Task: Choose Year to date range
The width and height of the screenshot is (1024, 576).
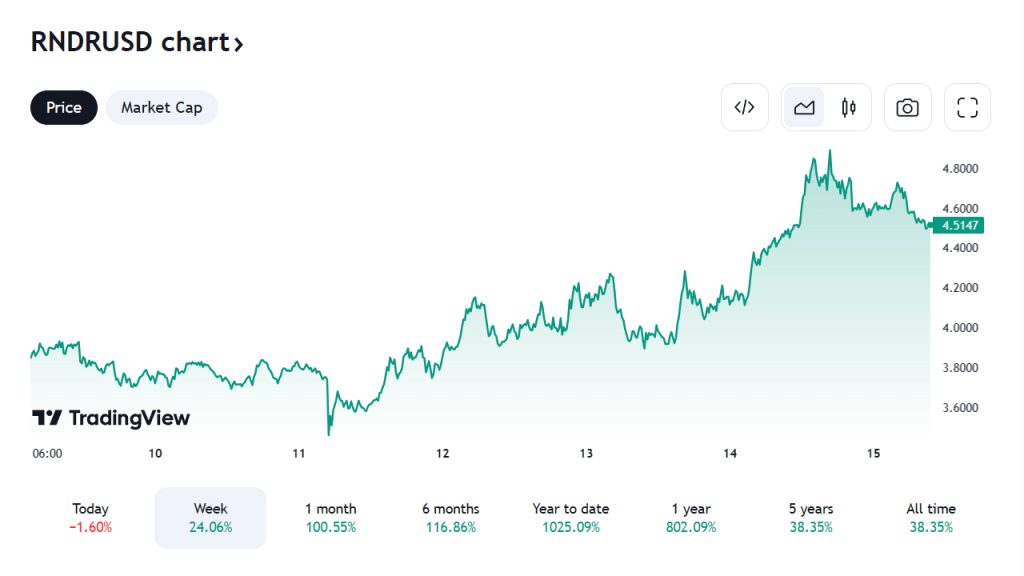Action: click(x=570, y=517)
